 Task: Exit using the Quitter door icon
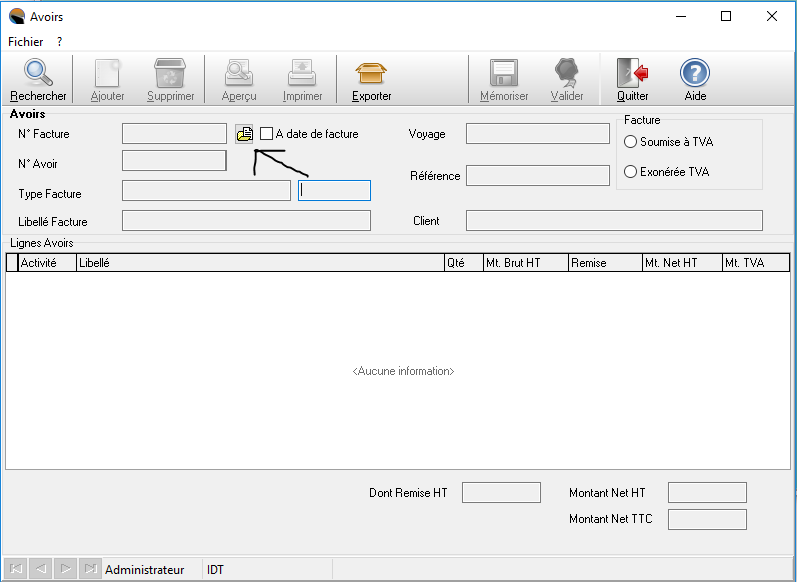[632, 74]
